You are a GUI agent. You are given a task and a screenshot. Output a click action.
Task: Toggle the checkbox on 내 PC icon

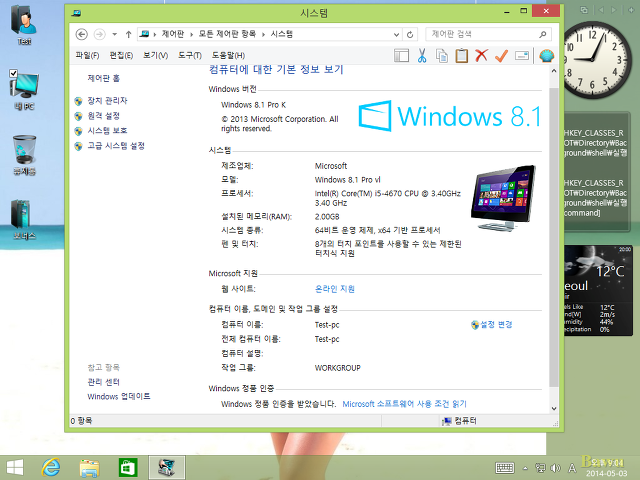coord(13,73)
